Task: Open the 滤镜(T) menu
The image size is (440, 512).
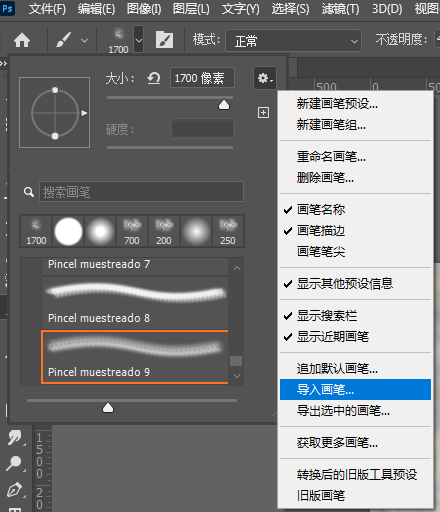Action: (x=340, y=9)
